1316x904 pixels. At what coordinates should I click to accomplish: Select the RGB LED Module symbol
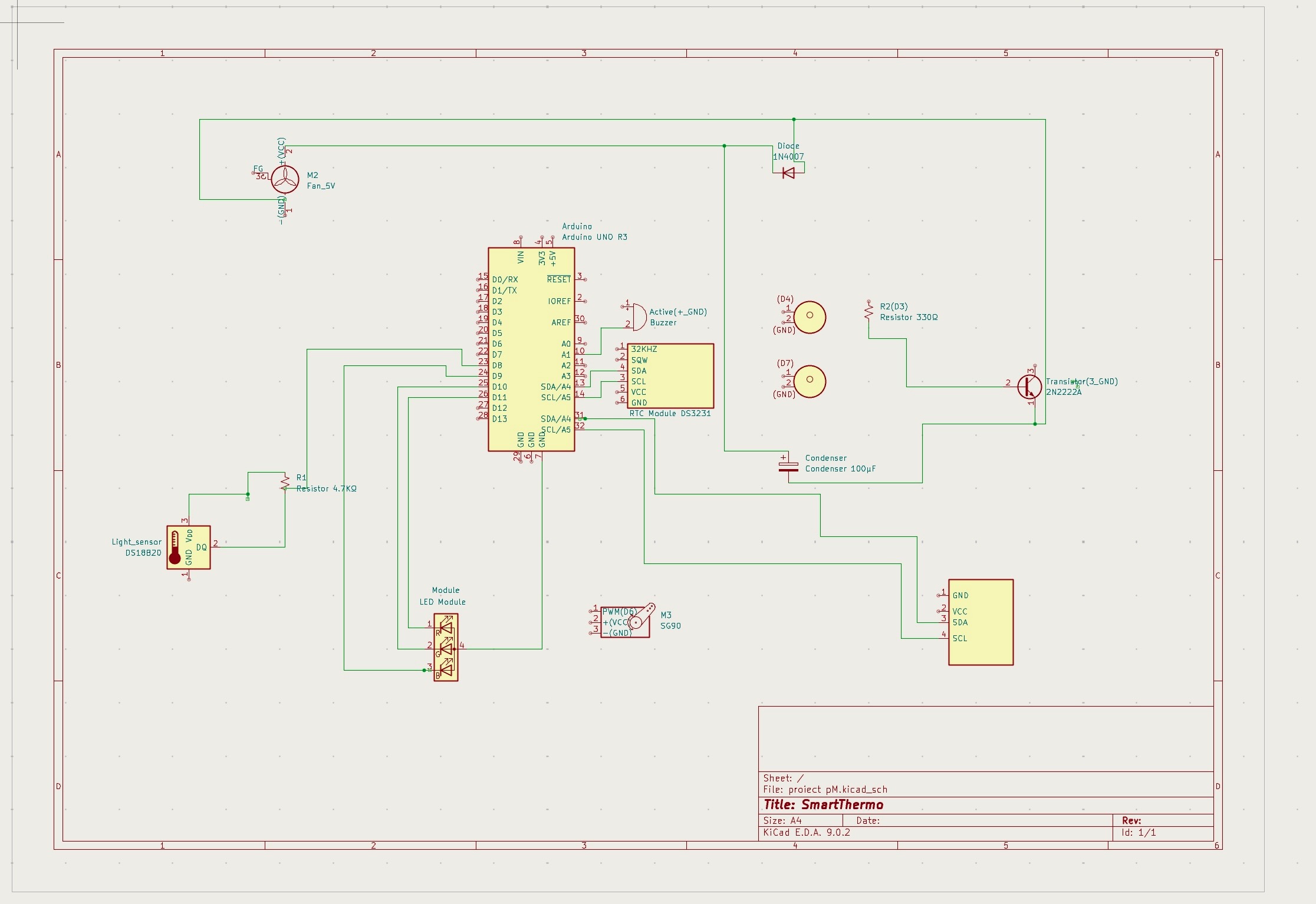point(446,648)
